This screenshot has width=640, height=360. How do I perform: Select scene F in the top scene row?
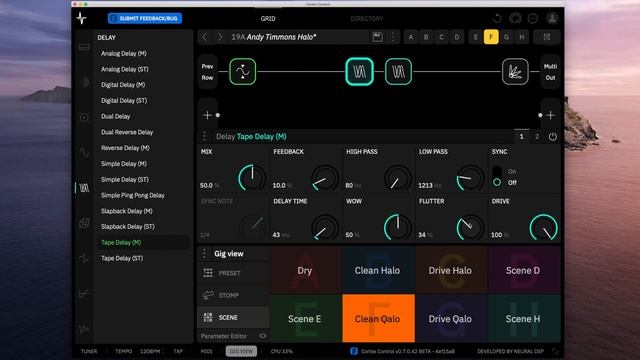491,37
